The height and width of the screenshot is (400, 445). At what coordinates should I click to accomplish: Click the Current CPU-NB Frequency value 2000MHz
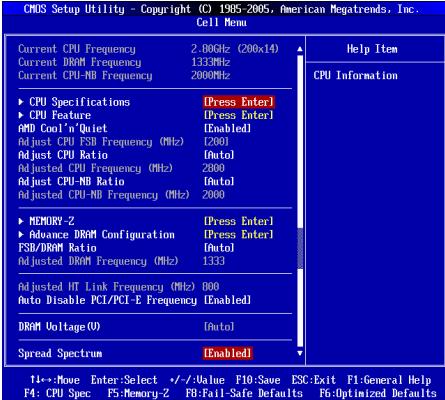pyautogui.click(x=210, y=76)
